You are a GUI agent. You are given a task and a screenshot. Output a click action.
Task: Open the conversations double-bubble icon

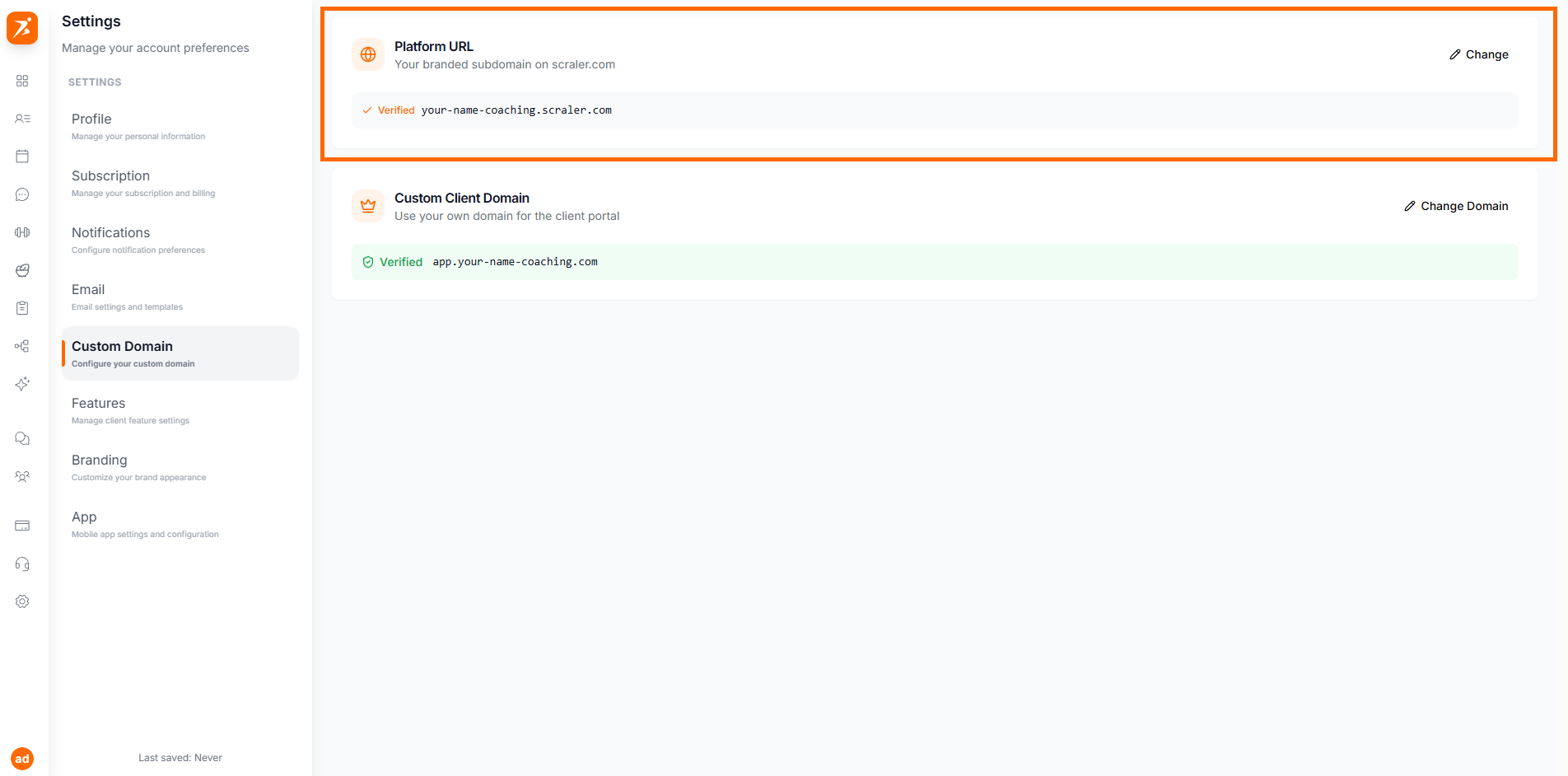[x=22, y=438]
